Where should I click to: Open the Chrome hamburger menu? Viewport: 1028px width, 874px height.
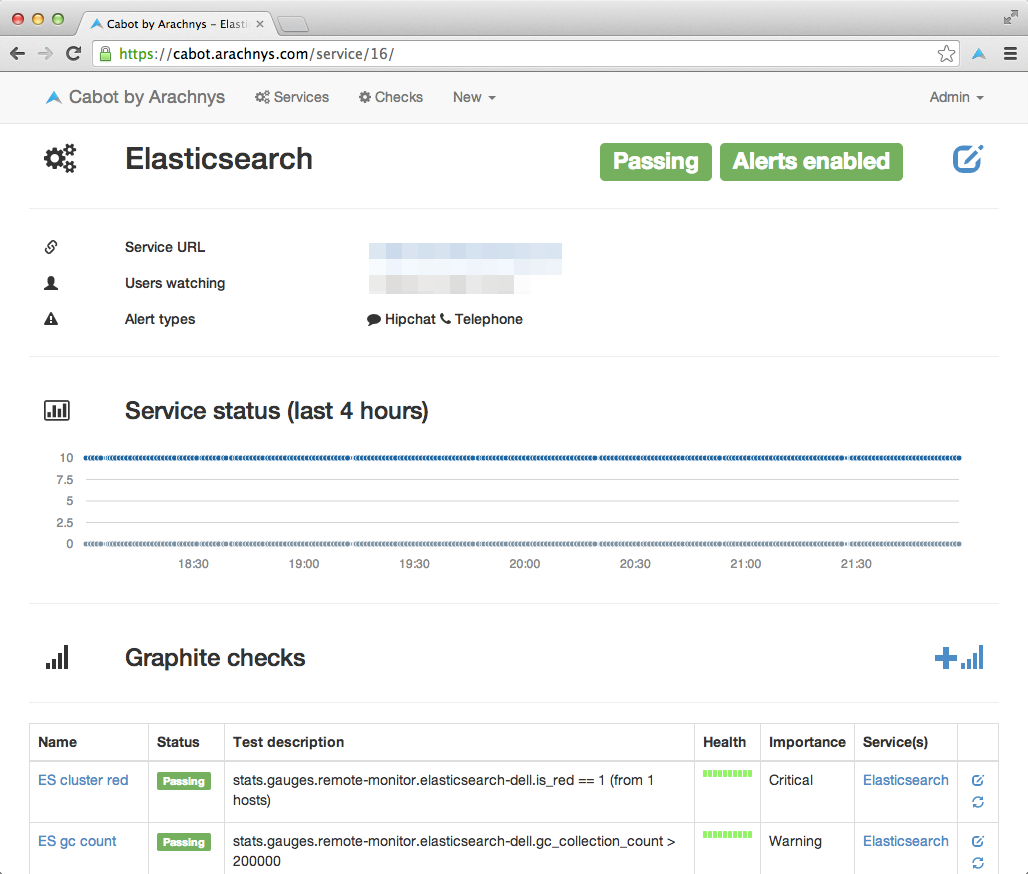(1010, 54)
